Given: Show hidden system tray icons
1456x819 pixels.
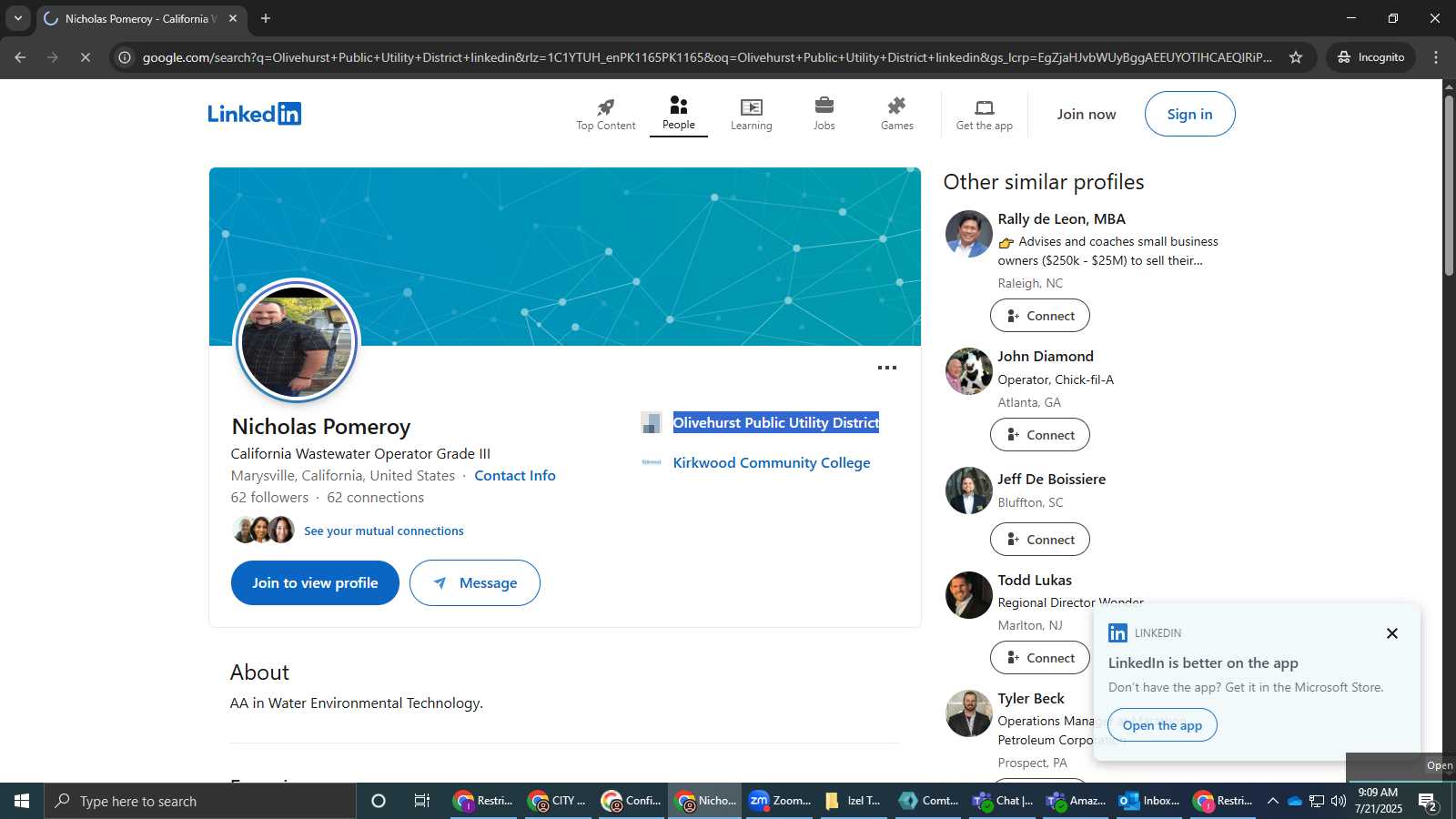Looking at the screenshot, I should tap(1273, 801).
